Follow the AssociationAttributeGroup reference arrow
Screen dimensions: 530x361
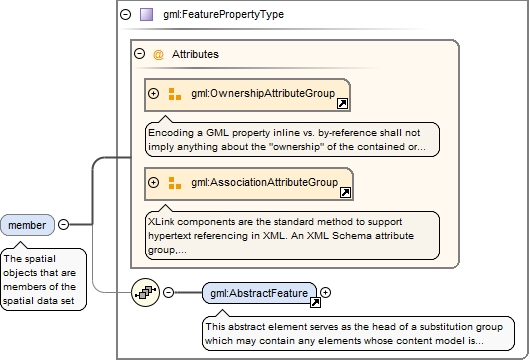coord(345,193)
